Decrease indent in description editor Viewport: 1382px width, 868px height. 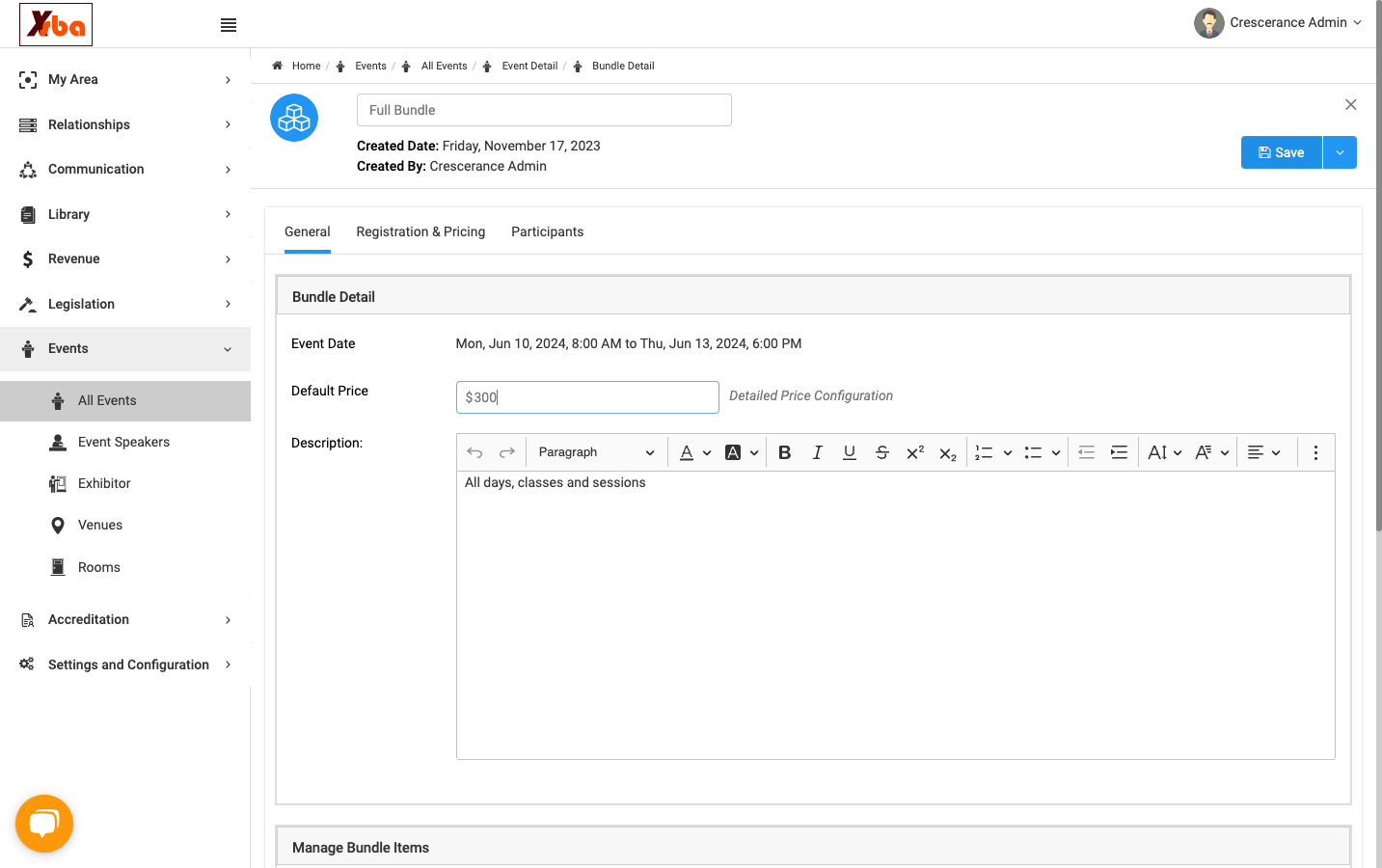[x=1086, y=452]
